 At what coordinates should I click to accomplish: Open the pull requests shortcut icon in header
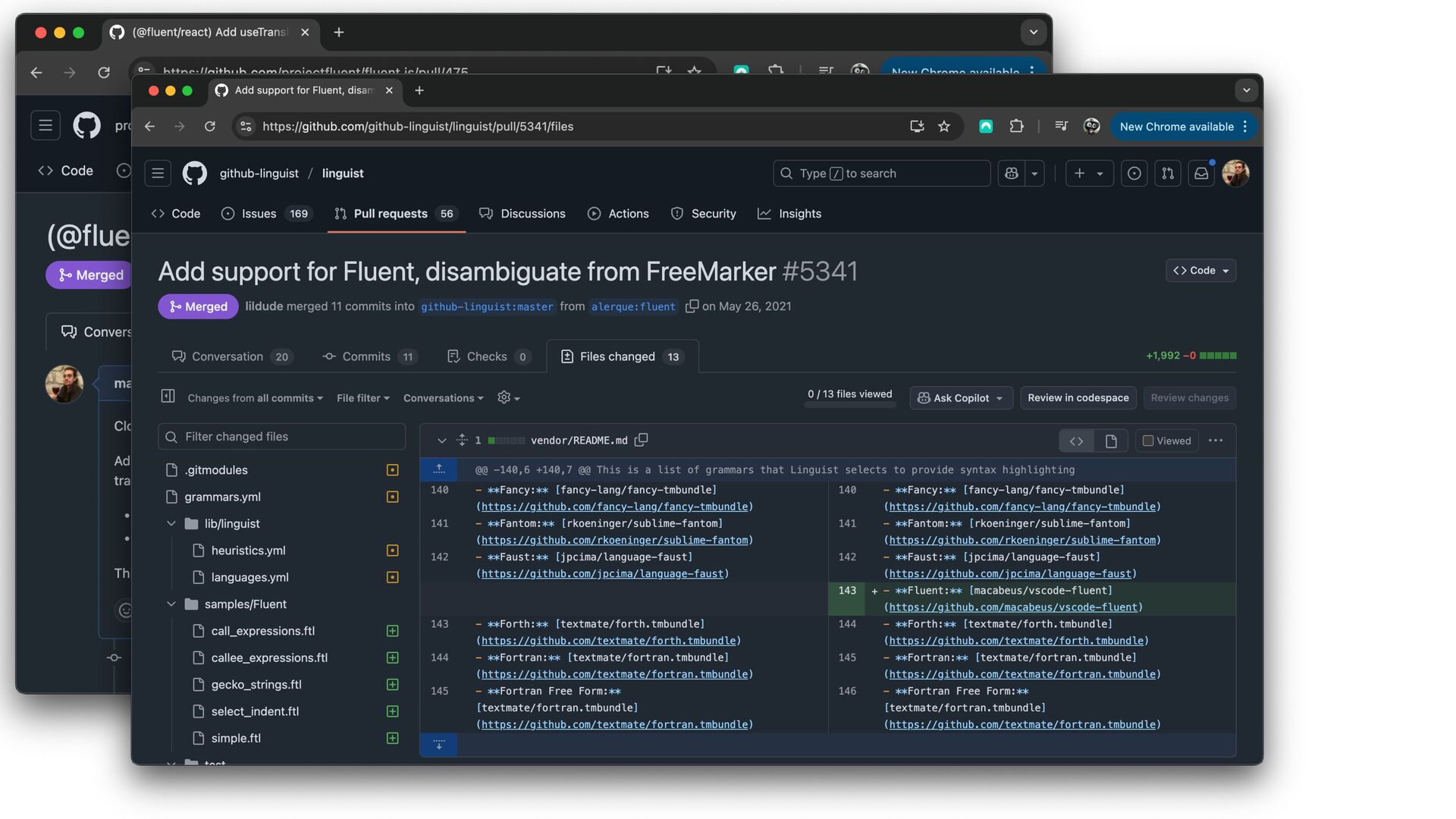[1168, 174]
